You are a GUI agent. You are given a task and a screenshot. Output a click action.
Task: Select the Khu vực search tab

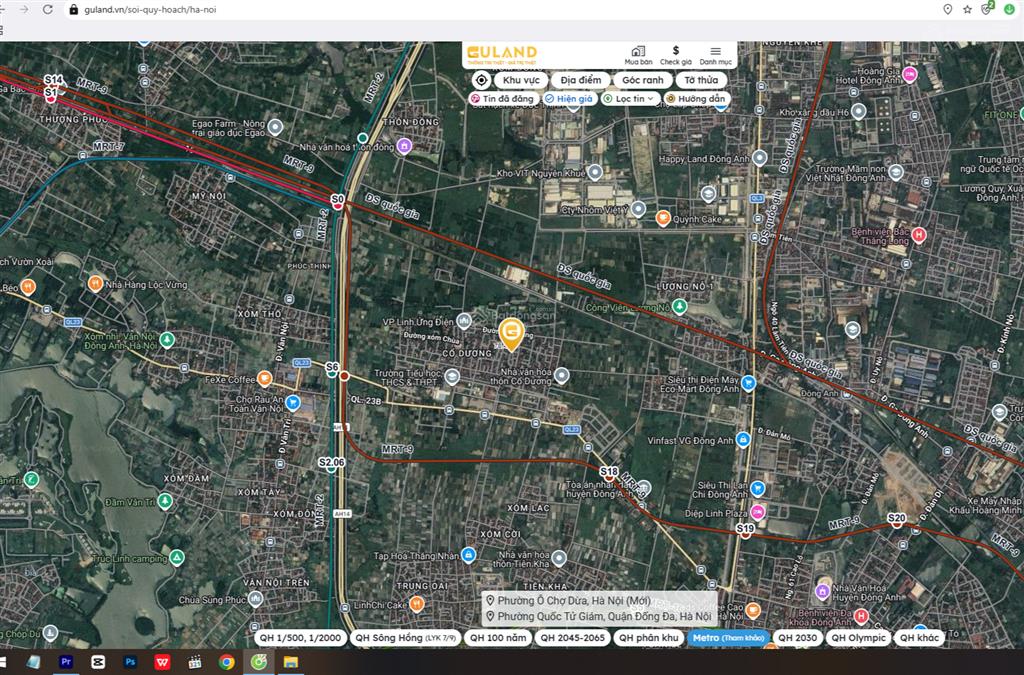pyautogui.click(x=521, y=80)
